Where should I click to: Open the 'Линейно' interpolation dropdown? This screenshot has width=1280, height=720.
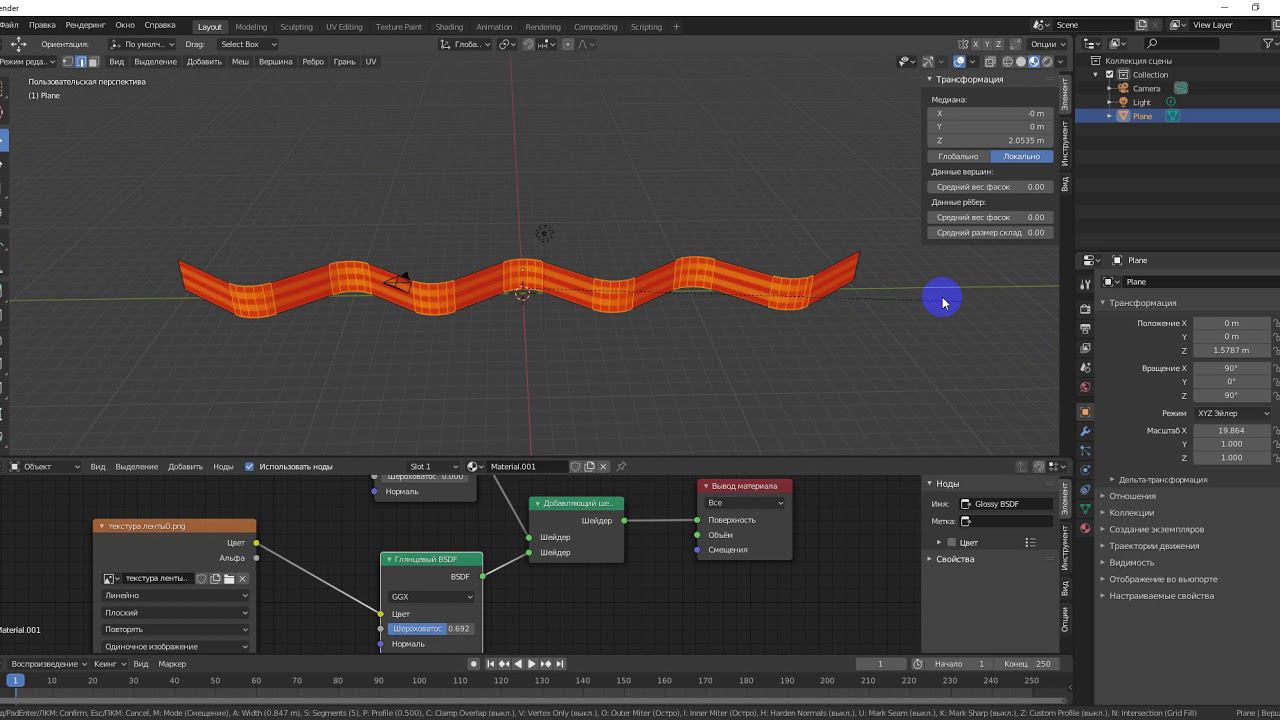pos(175,596)
